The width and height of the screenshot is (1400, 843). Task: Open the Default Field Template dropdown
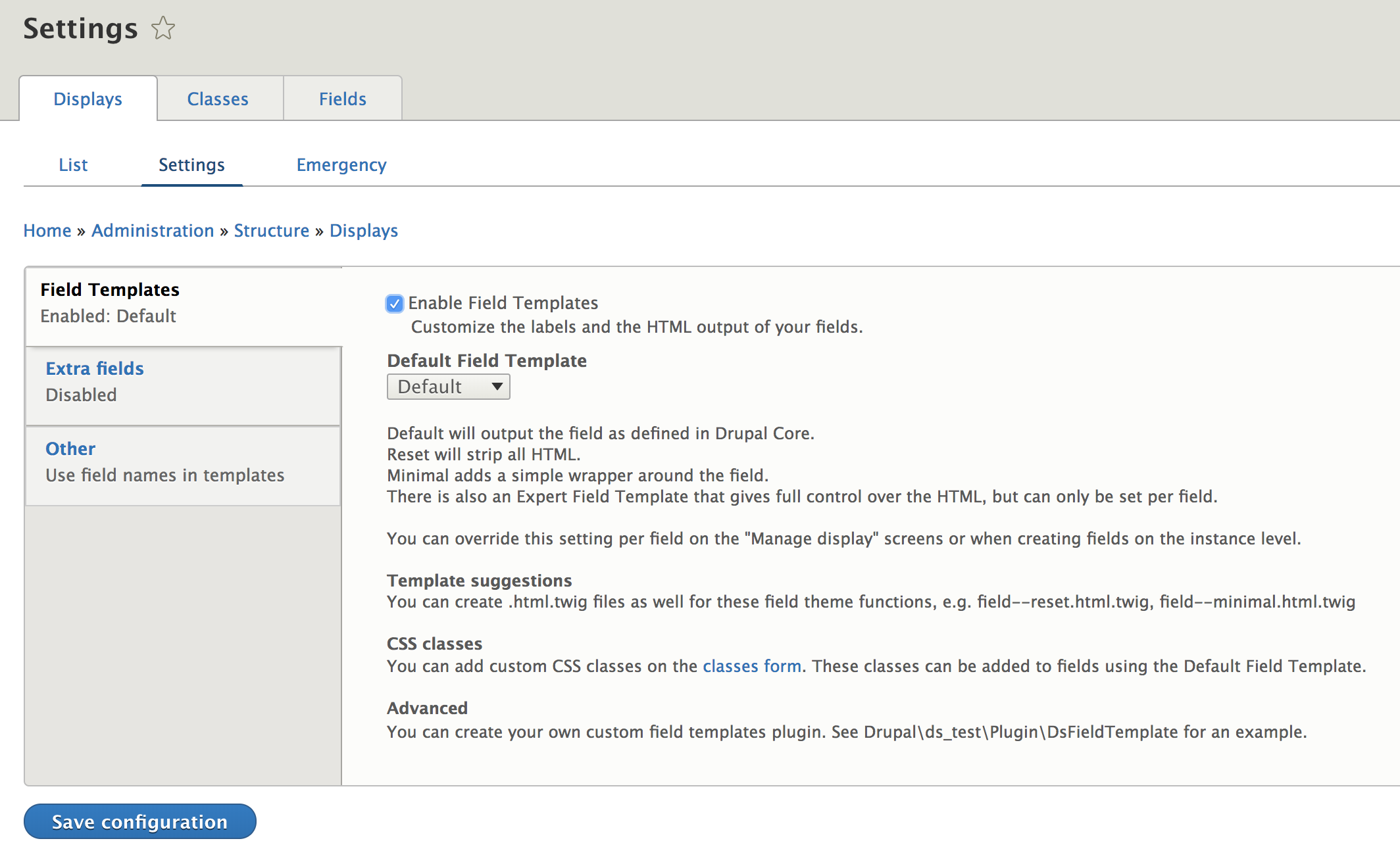[x=448, y=387]
